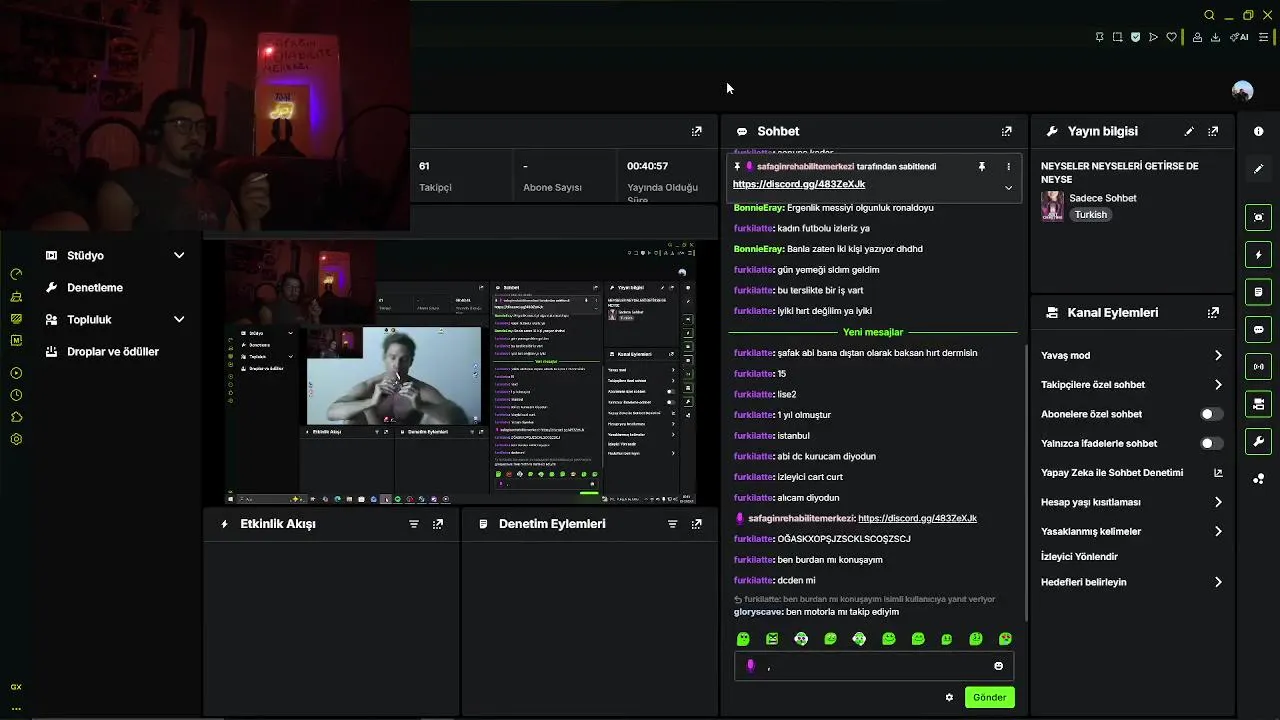Unpin the pinned chat message
This screenshot has height=720, width=1280.
pos(982,166)
